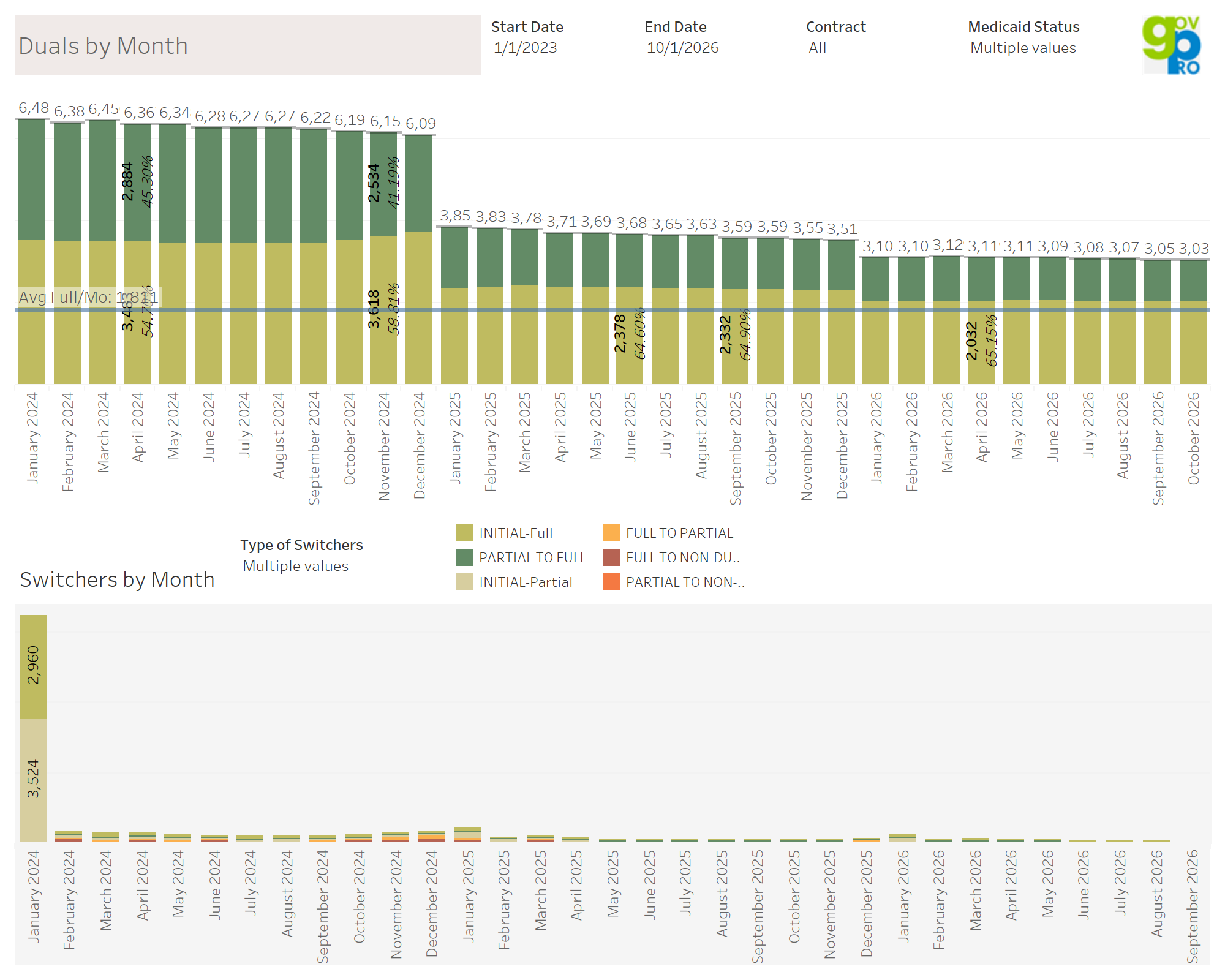Click the Avg Full/Mo reference line label

click(89, 297)
